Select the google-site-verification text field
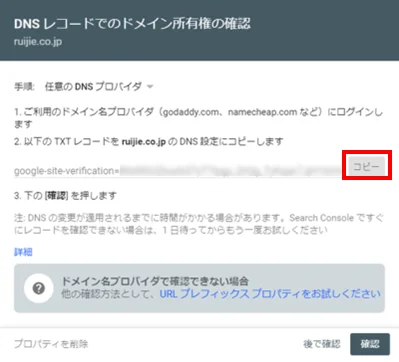The height and width of the screenshot is (362, 399). pyautogui.click(x=178, y=171)
